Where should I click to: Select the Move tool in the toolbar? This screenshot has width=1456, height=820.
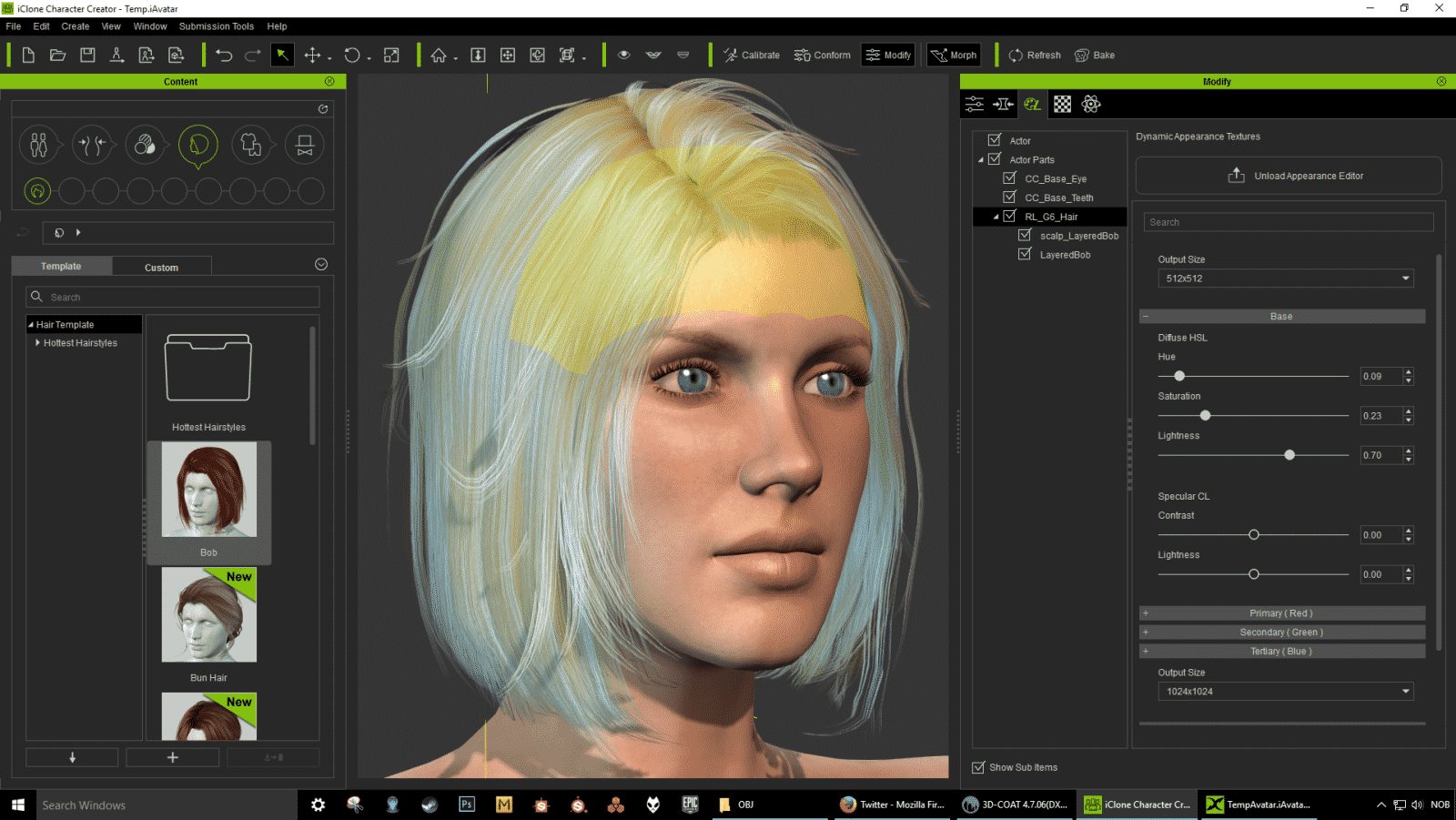point(314,55)
